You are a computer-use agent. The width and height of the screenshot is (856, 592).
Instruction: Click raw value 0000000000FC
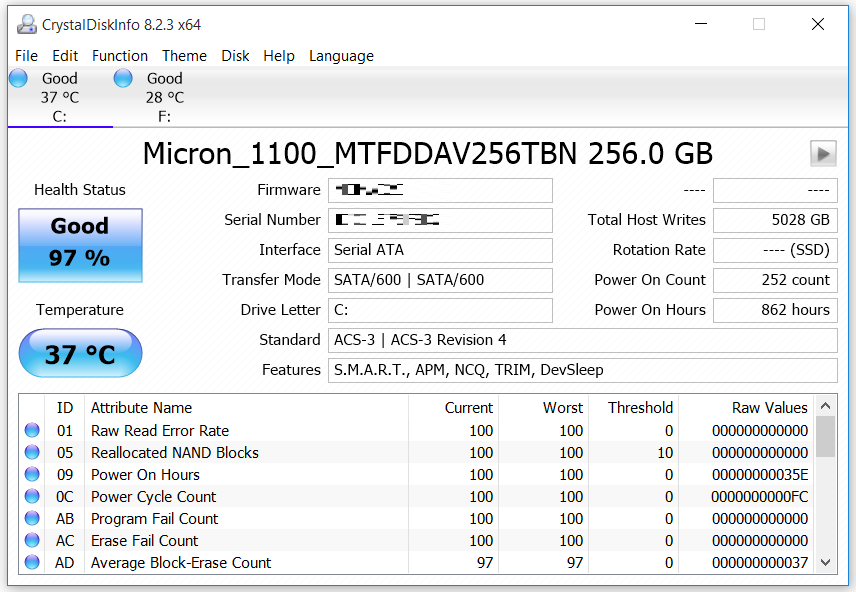click(x=760, y=496)
